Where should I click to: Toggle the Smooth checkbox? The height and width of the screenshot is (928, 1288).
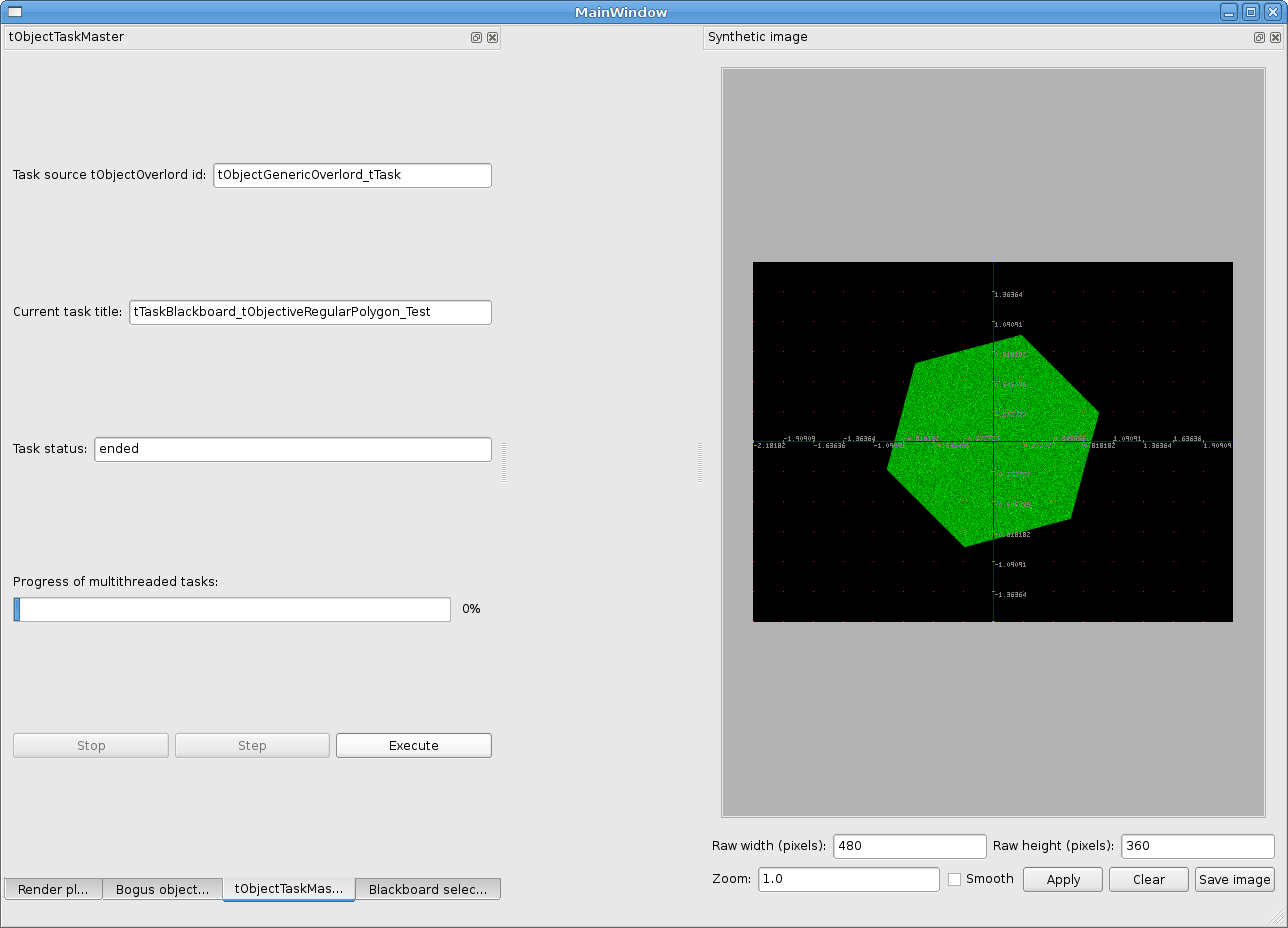point(954,879)
